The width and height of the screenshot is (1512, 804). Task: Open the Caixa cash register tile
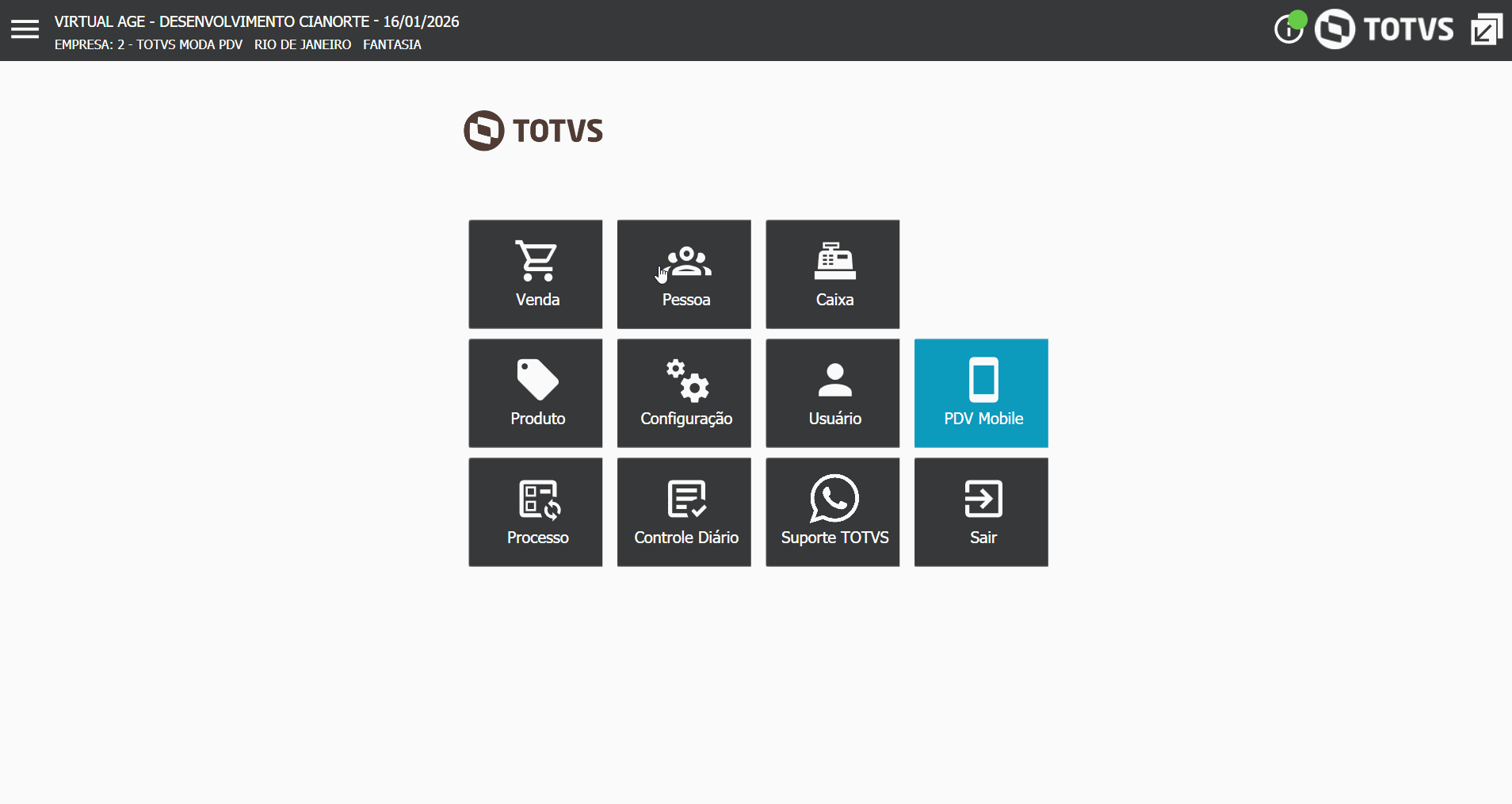pyautogui.click(x=833, y=274)
